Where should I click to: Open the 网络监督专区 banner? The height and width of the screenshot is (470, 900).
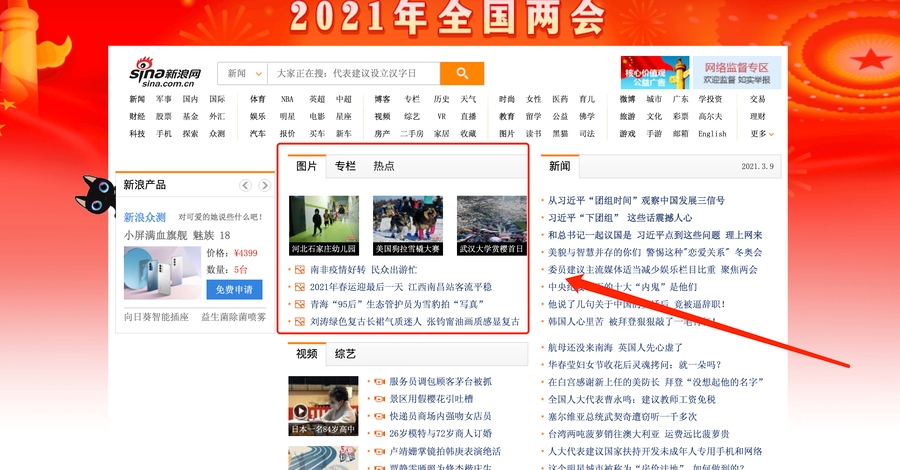point(736,73)
